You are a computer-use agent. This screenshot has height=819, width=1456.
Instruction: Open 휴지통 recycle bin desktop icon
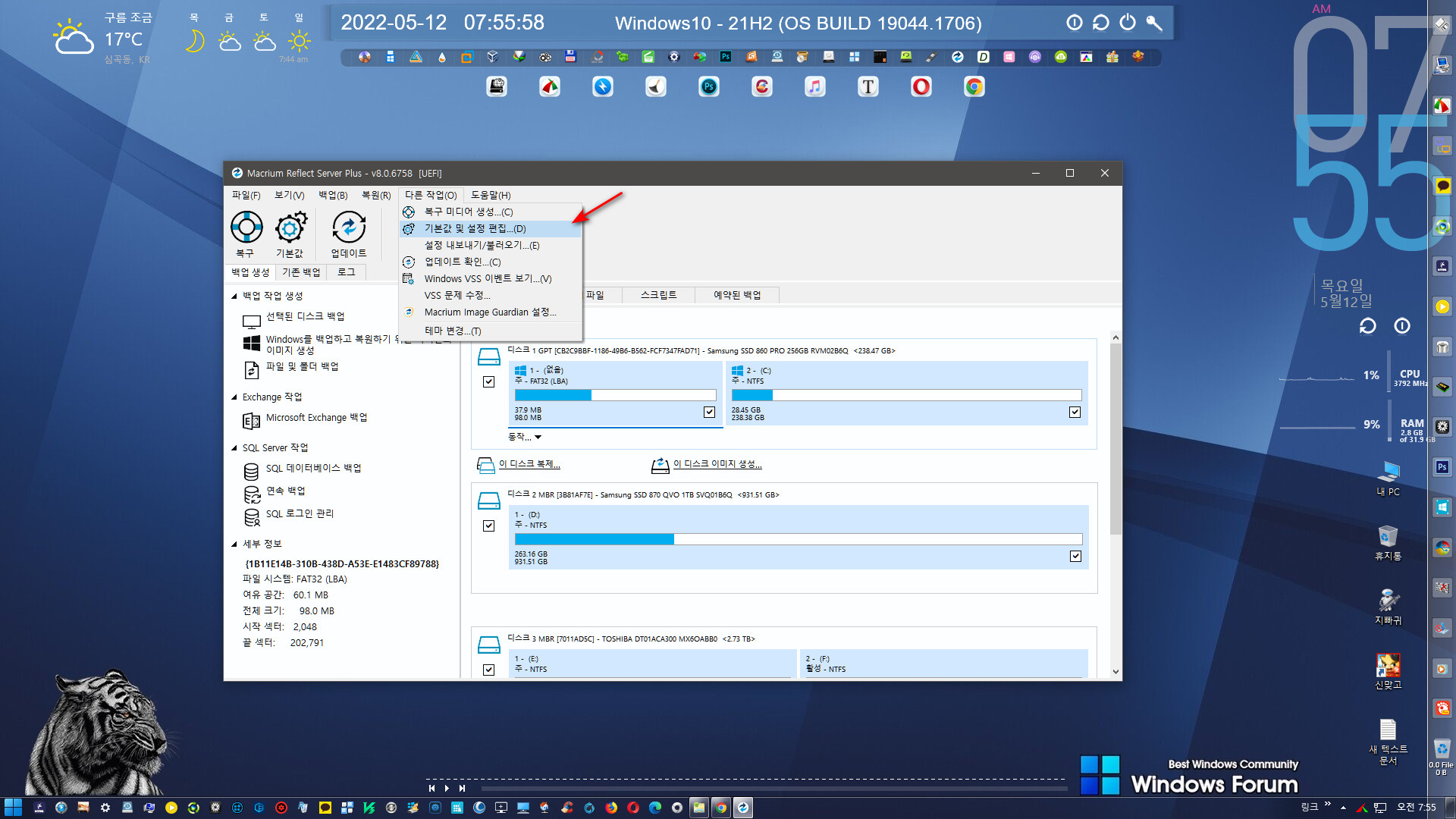click(1389, 543)
